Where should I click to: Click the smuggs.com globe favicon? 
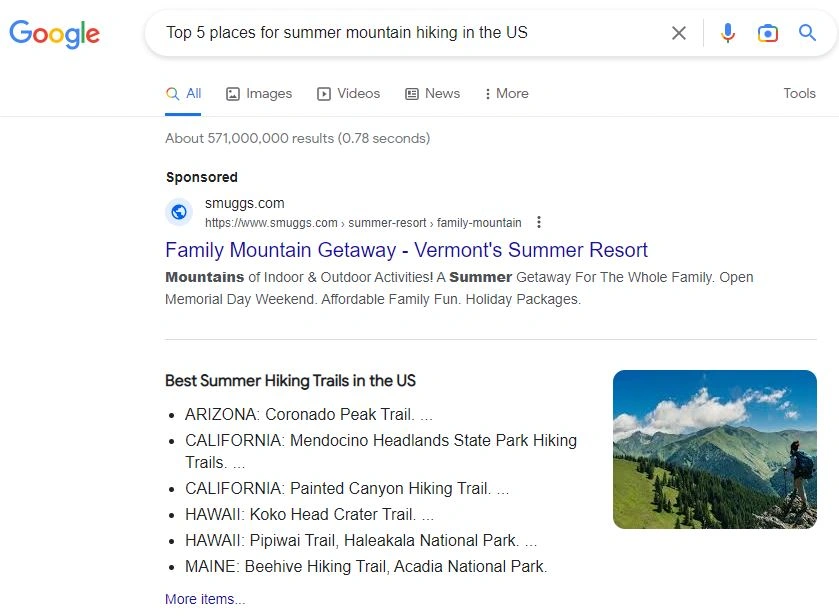tap(179, 212)
